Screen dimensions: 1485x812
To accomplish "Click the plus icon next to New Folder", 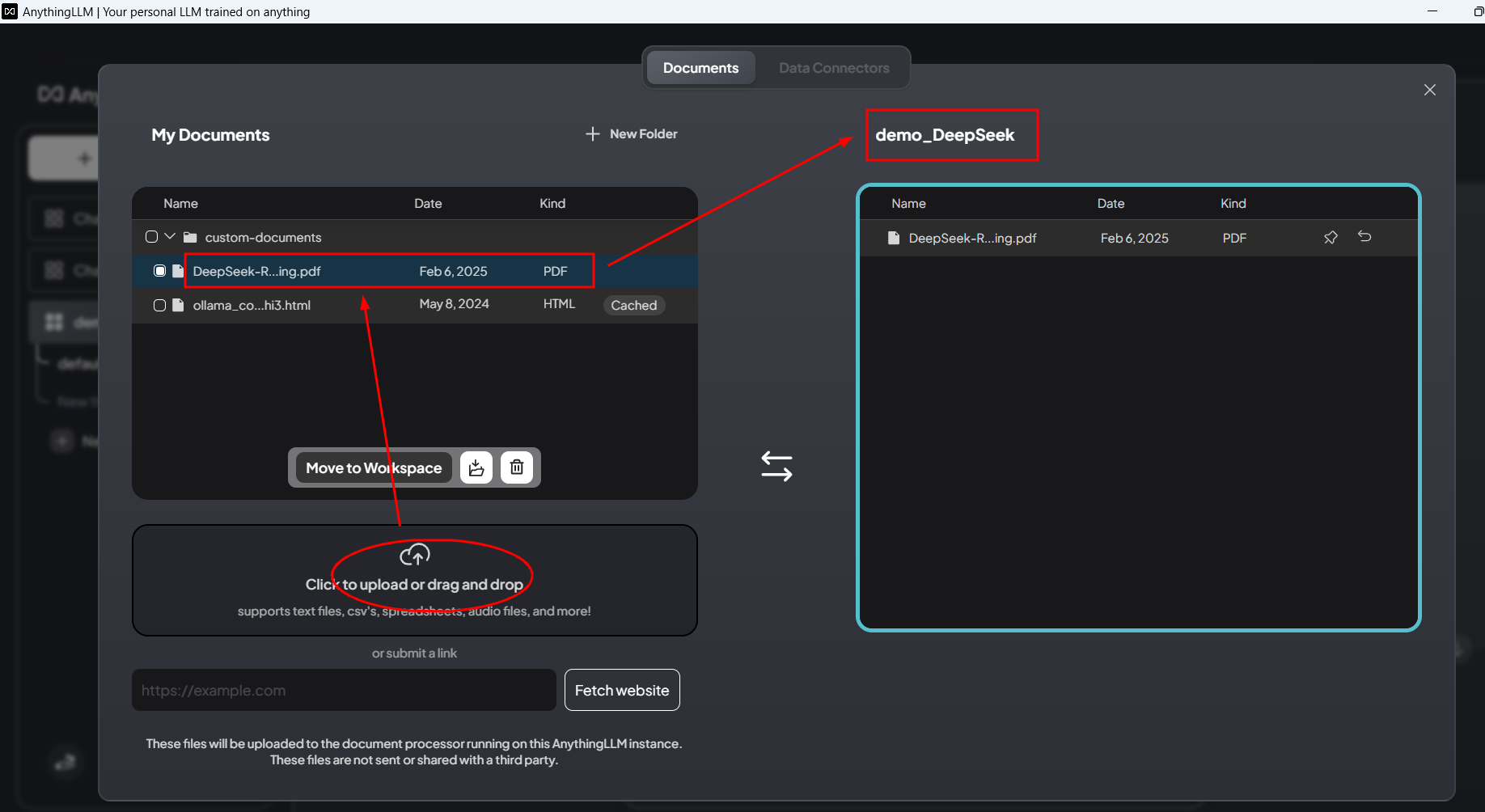I will point(593,133).
